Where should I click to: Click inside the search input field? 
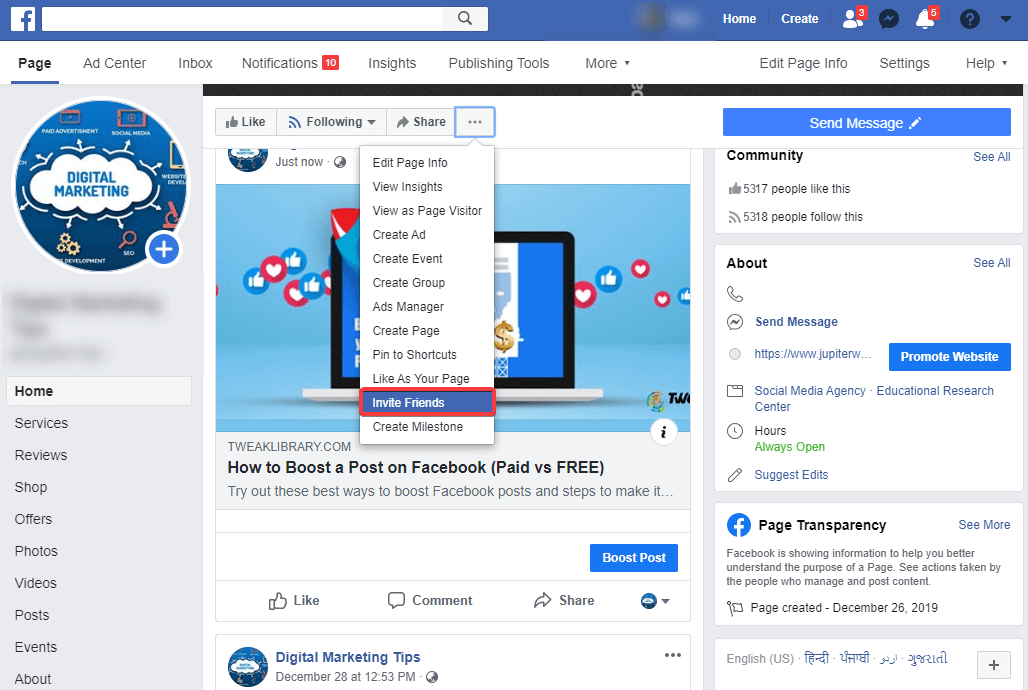(240, 18)
